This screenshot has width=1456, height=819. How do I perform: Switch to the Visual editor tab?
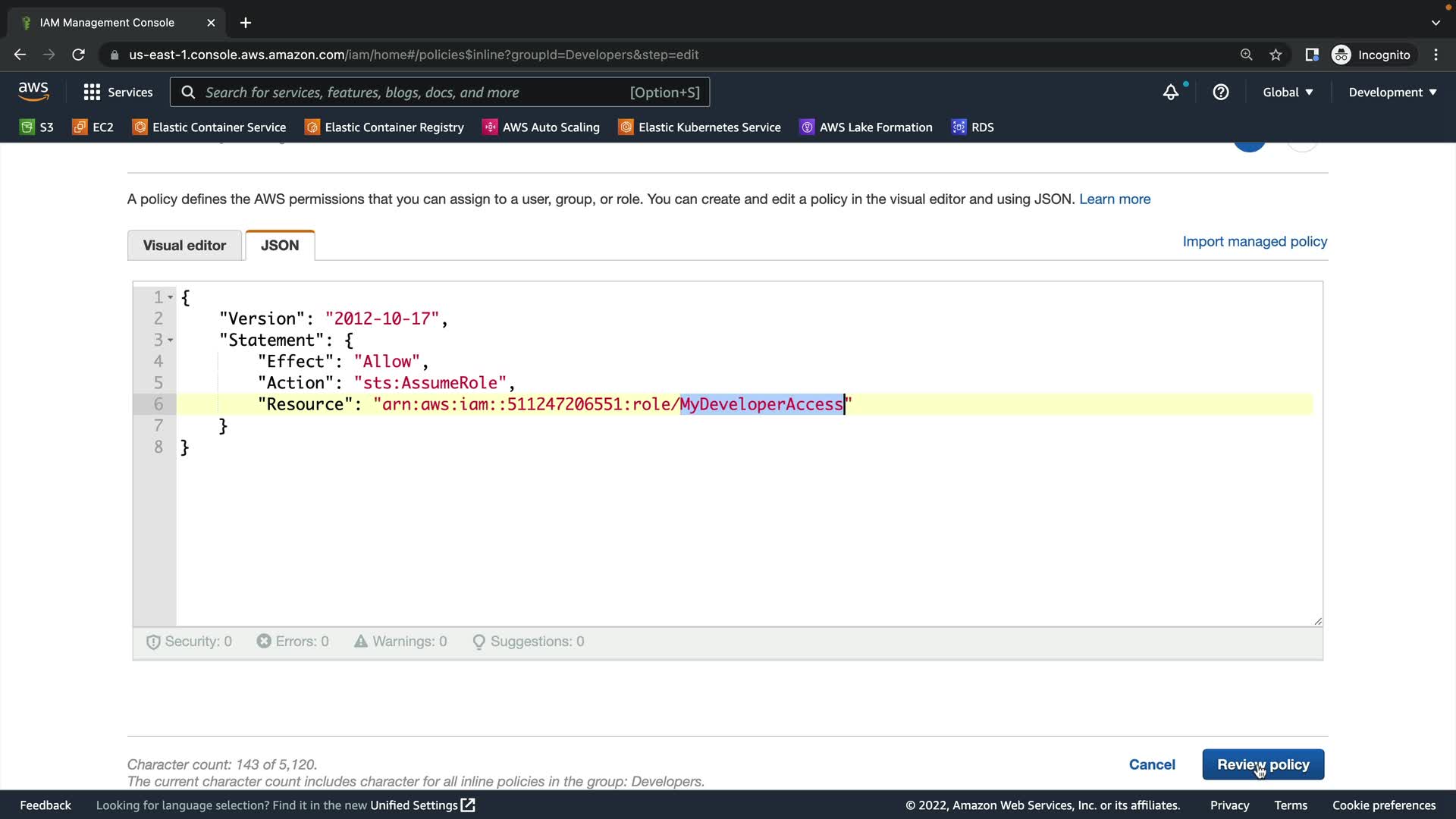184,246
